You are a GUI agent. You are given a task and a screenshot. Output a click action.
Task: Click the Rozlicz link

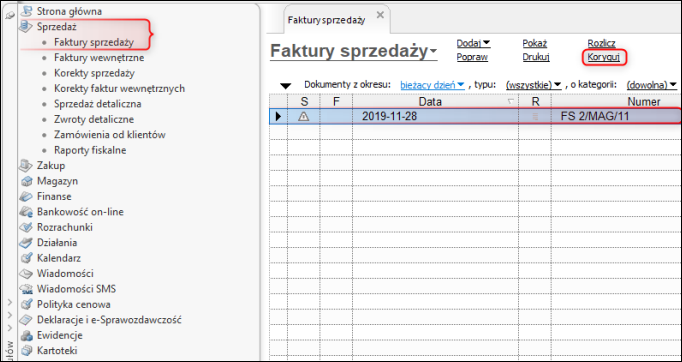[602, 43]
